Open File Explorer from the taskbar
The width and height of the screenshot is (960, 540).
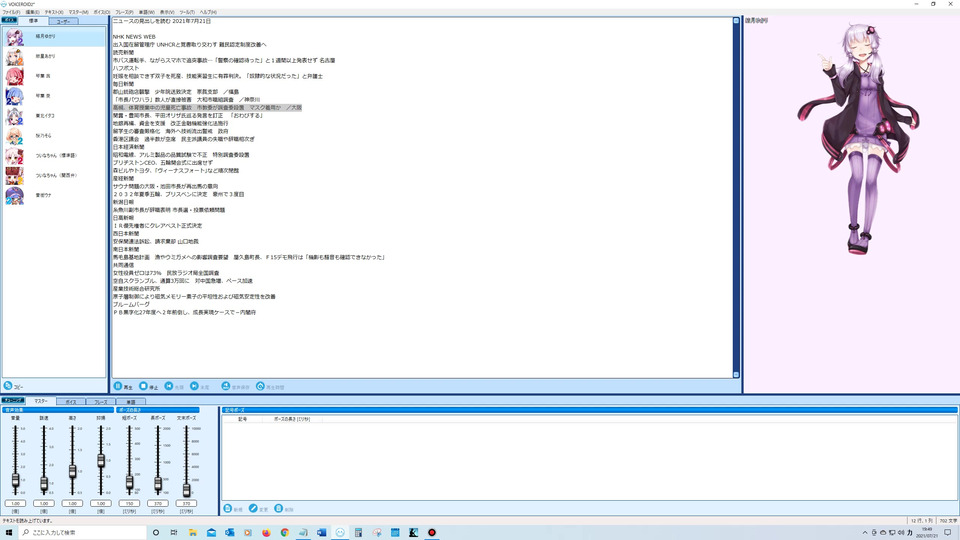click(x=192, y=533)
